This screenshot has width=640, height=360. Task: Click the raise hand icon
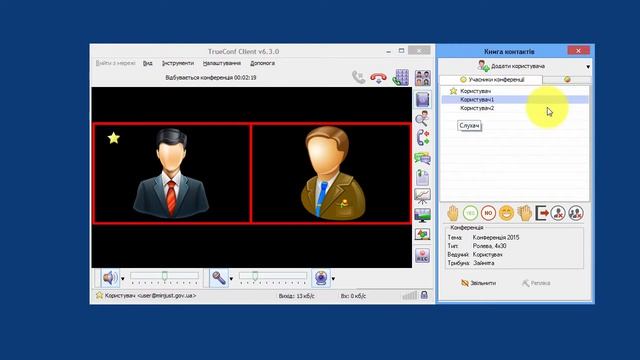pyautogui.click(x=452, y=213)
